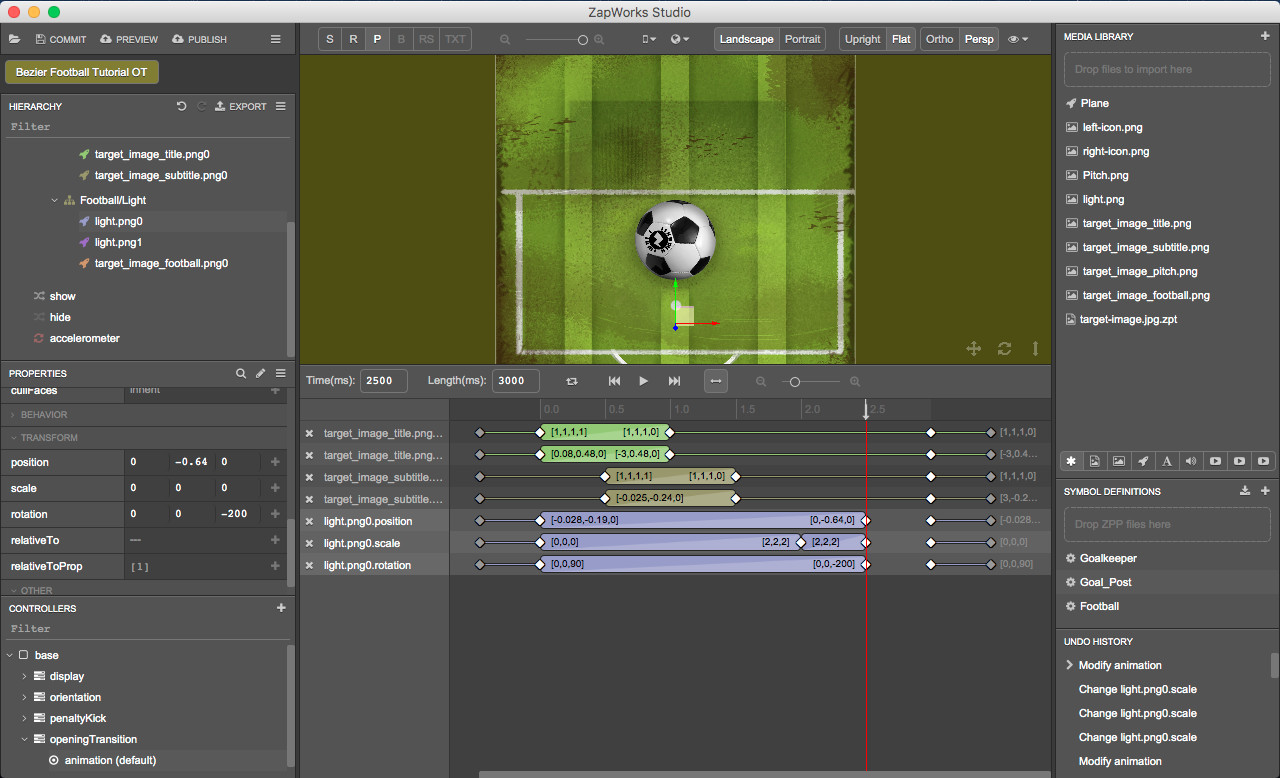Select the Goalkeeper symbol definition
The width and height of the screenshot is (1280, 778).
pyautogui.click(x=1108, y=559)
